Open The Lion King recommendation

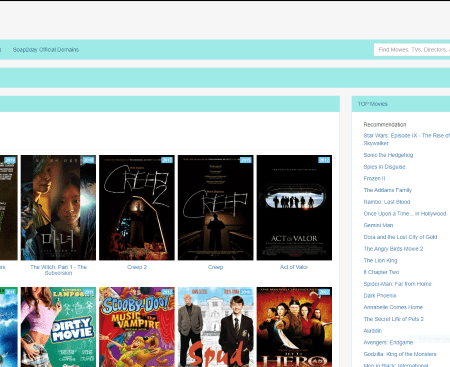point(380,260)
